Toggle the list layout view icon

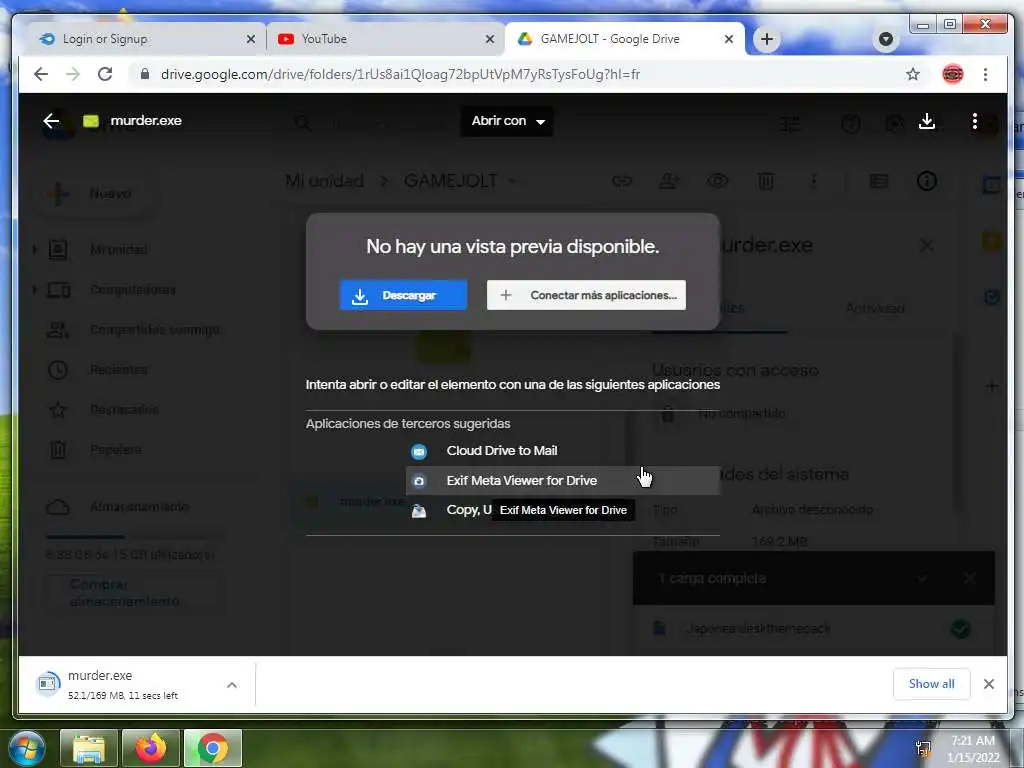point(878,181)
